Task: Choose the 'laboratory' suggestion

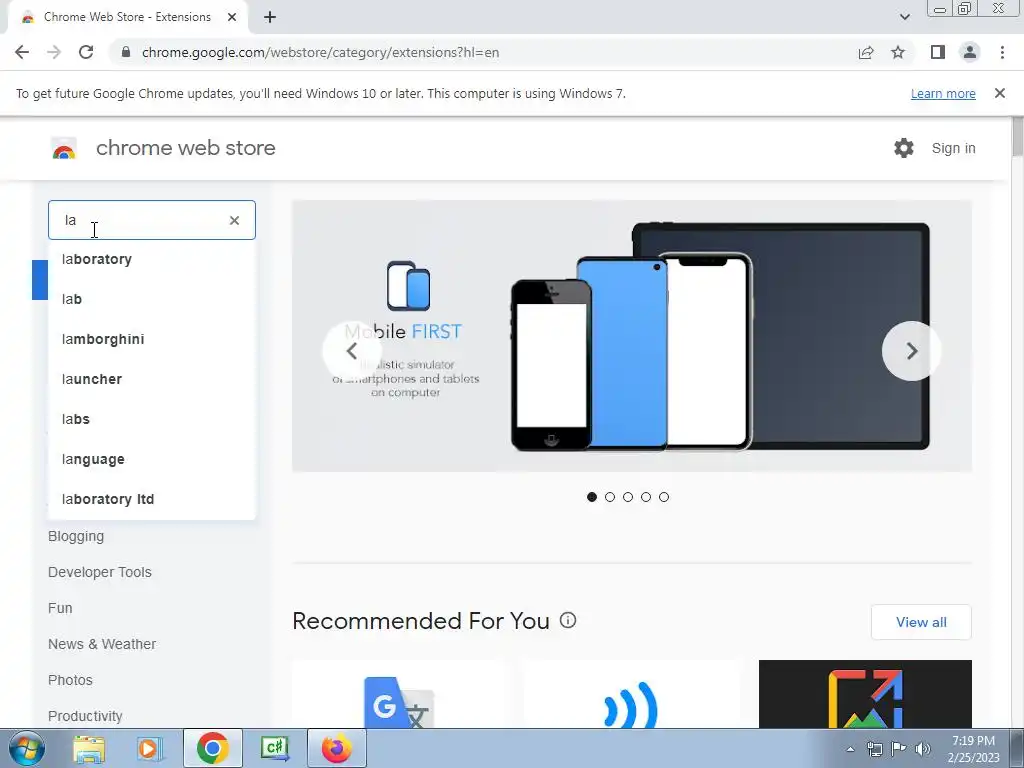Action: click(152, 259)
